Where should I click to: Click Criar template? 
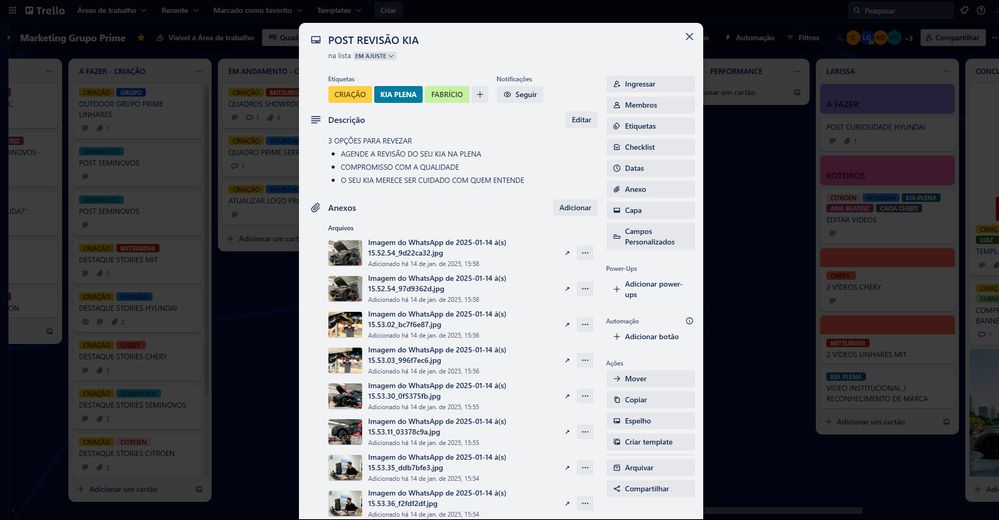(650, 442)
